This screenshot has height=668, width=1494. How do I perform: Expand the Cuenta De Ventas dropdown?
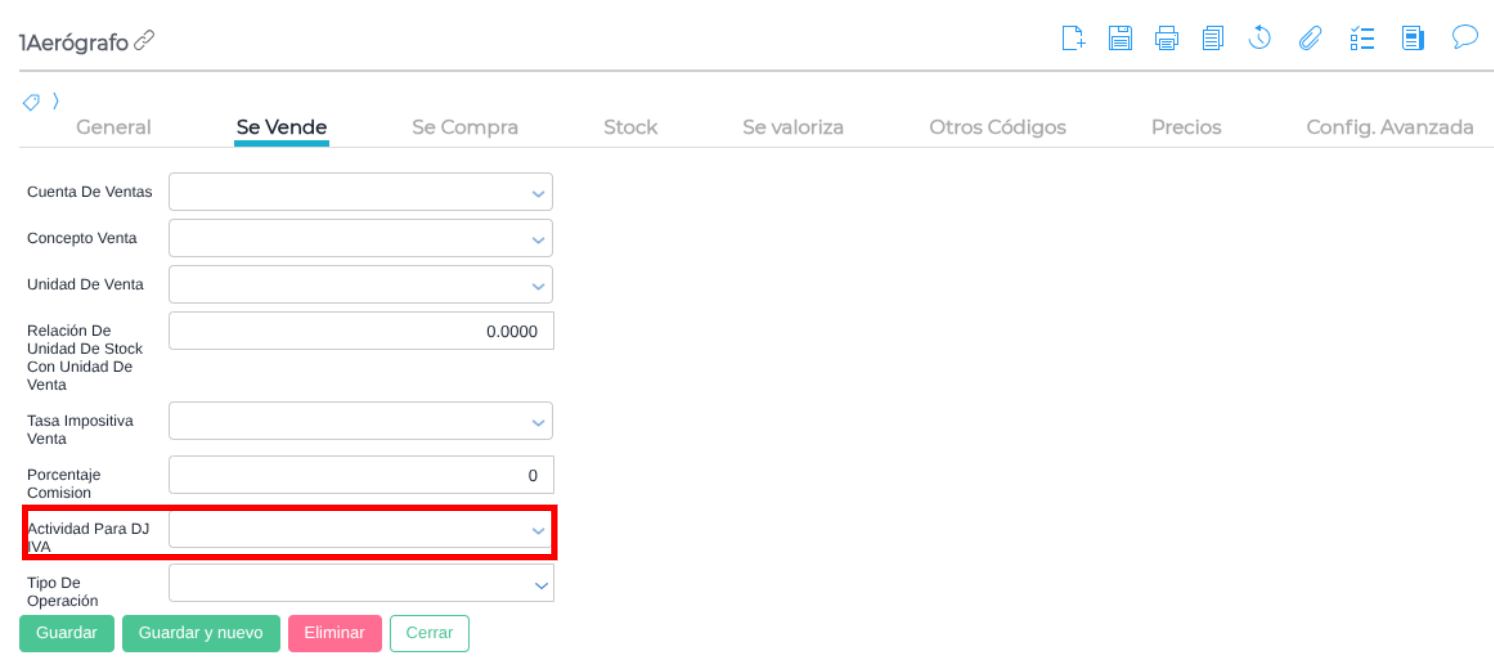pyautogui.click(x=360, y=192)
